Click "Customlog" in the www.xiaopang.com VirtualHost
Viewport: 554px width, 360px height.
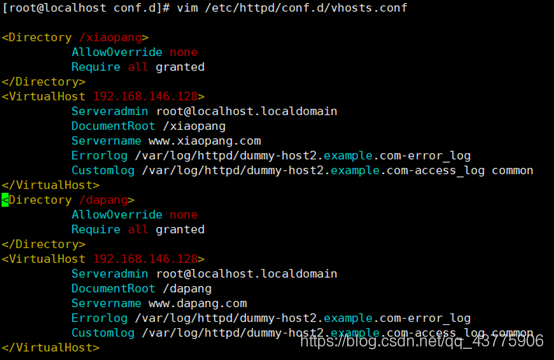pyautogui.click(x=103, y=171)
